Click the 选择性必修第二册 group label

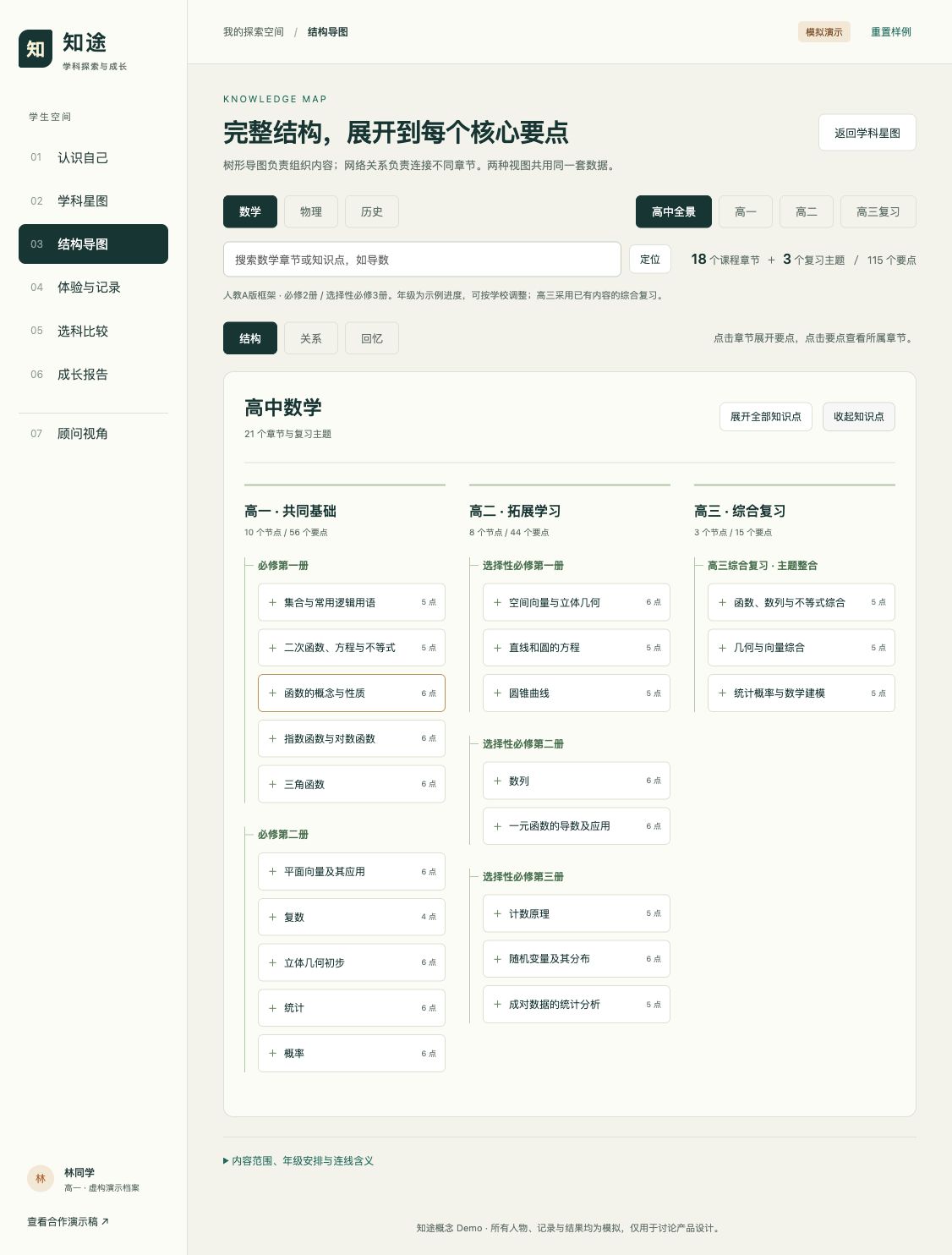pos(523,743)
